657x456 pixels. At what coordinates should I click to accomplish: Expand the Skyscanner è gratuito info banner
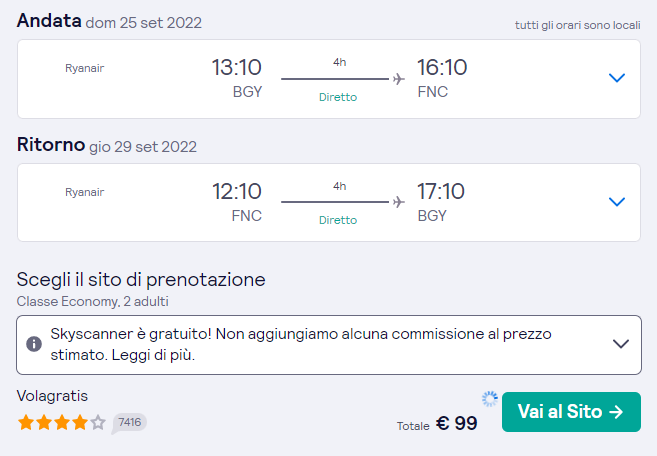tap(621, 344)
